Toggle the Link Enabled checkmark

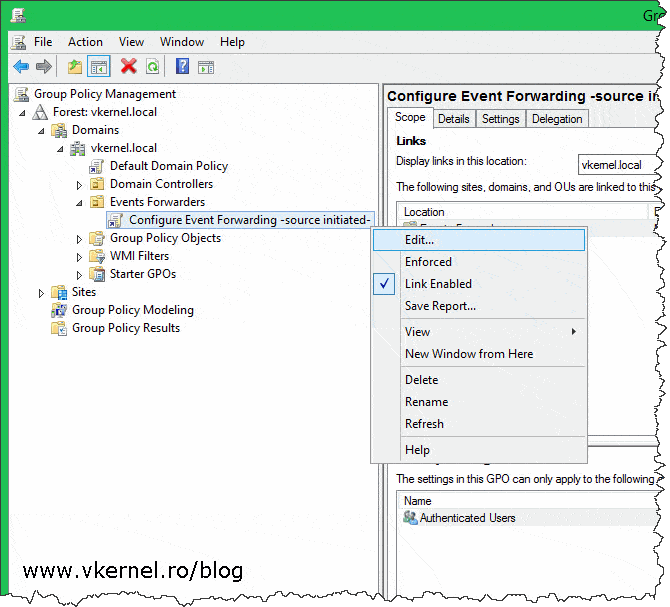(x=384, y=284)
